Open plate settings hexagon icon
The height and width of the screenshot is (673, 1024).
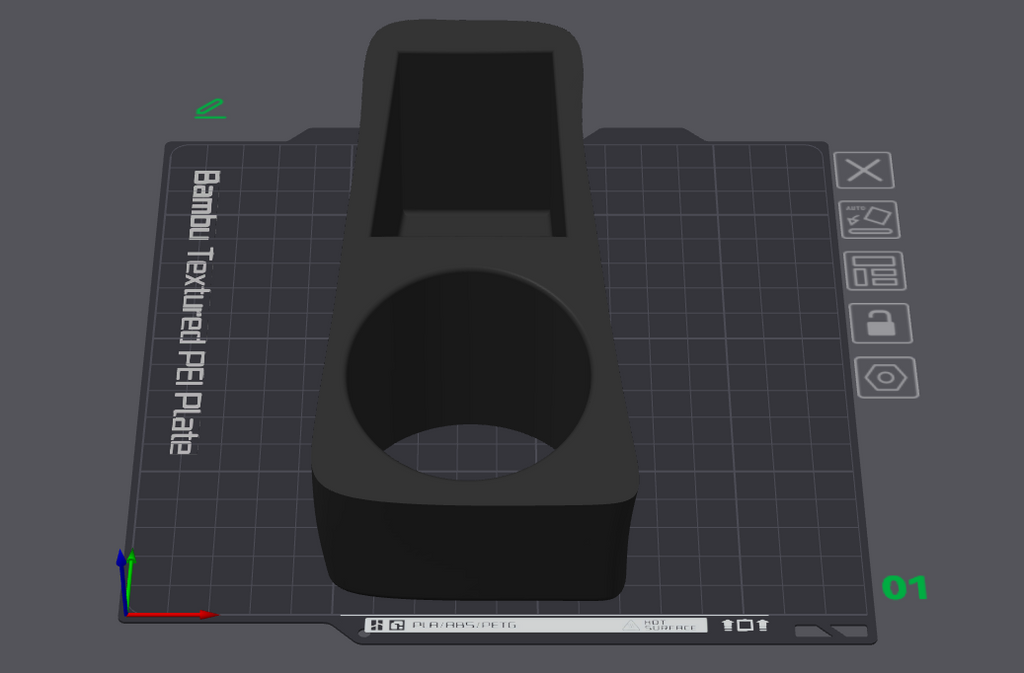(x=886, y=377)
